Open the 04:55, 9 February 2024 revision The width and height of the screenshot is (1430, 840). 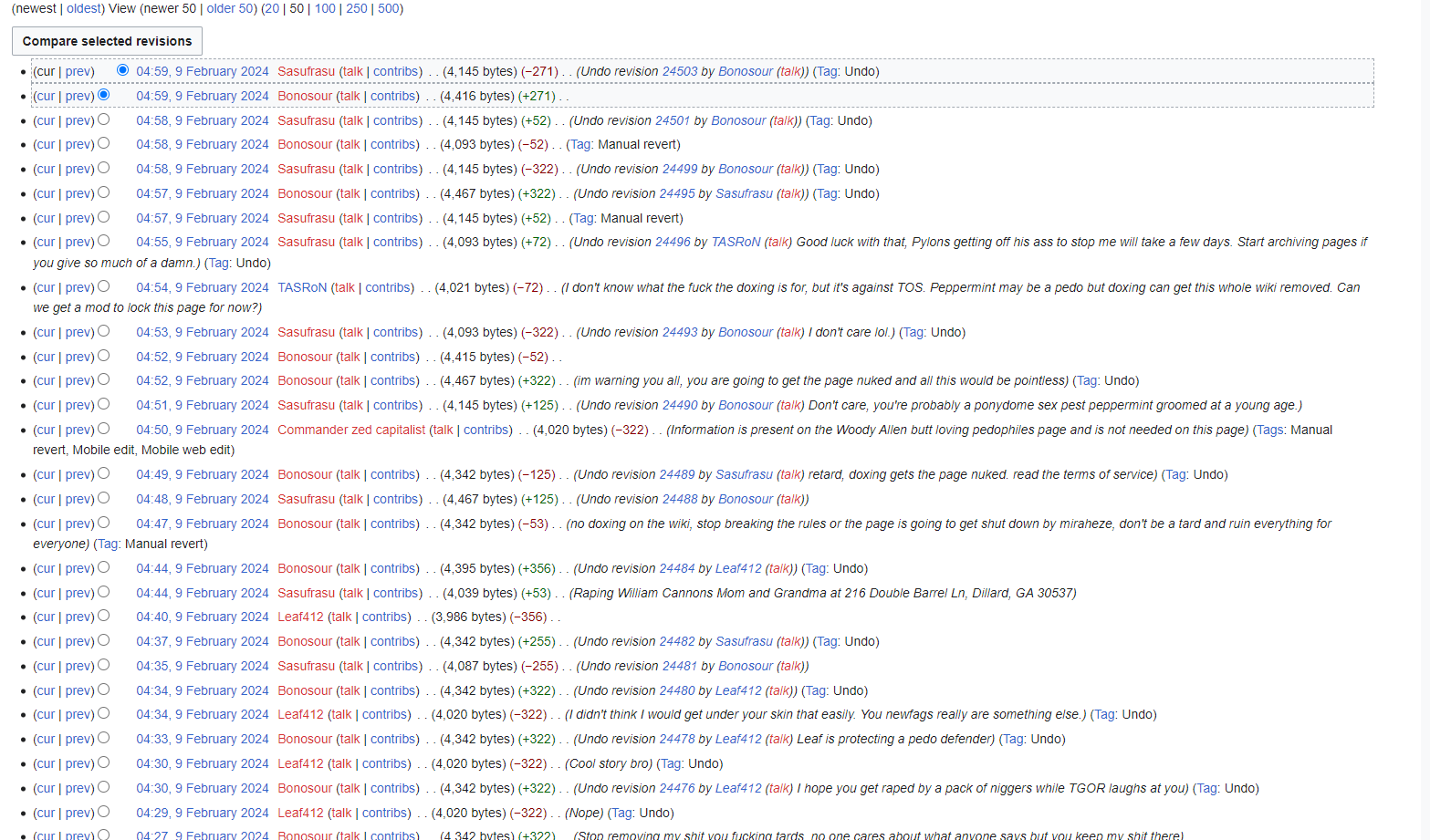click(x=203, y=242)
